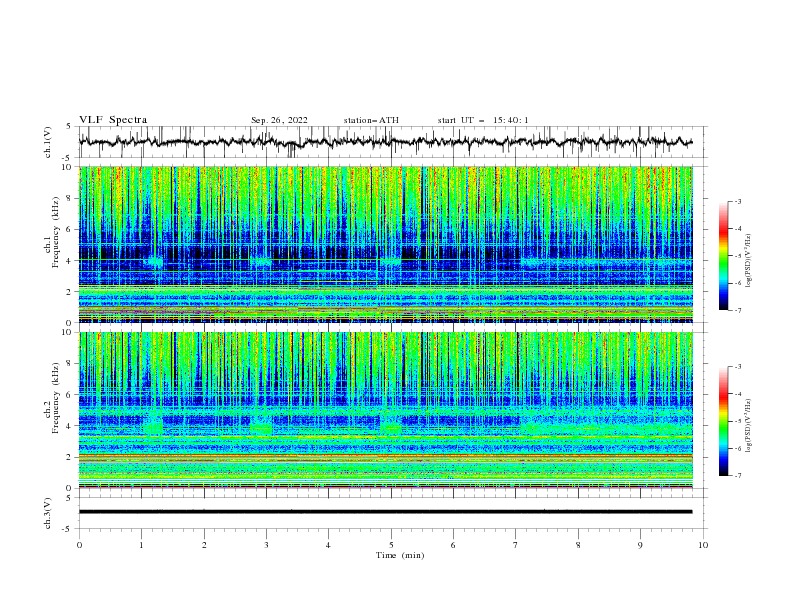
Task: Click inside the ch.1 spectrogram panel
Action: point(386,244)
